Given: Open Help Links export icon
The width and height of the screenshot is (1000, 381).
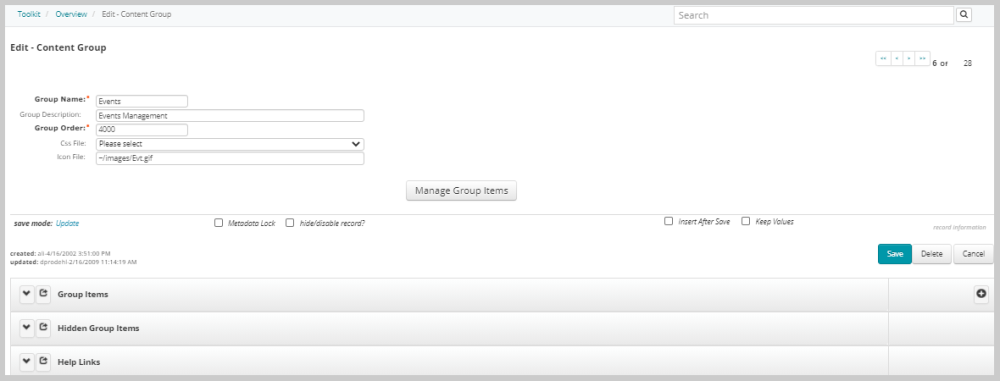Looking at the screenshot, I should [x=43, y=362].
